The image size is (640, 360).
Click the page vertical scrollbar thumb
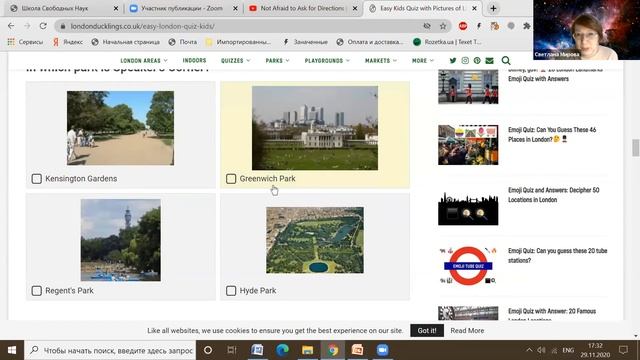pyautogui.click(x=636, y=148)
